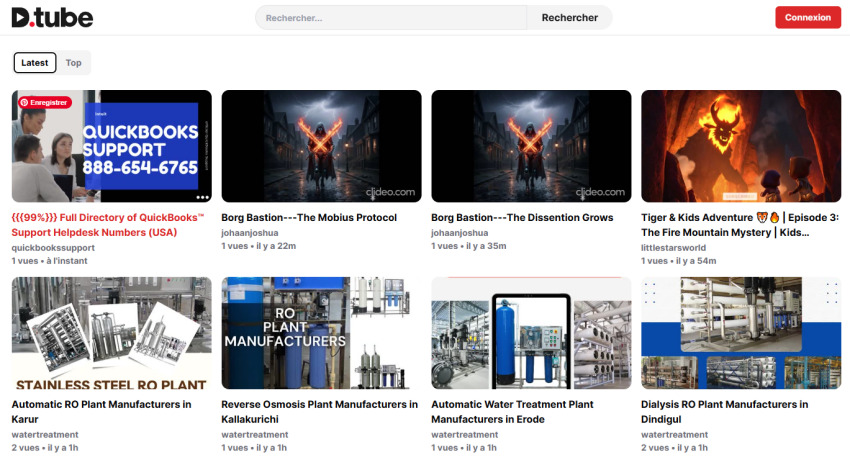The image size is (850, 460).
Task: Open Tiger & Kids Adventure thumbnail
Action: click(x=740, y=146)
